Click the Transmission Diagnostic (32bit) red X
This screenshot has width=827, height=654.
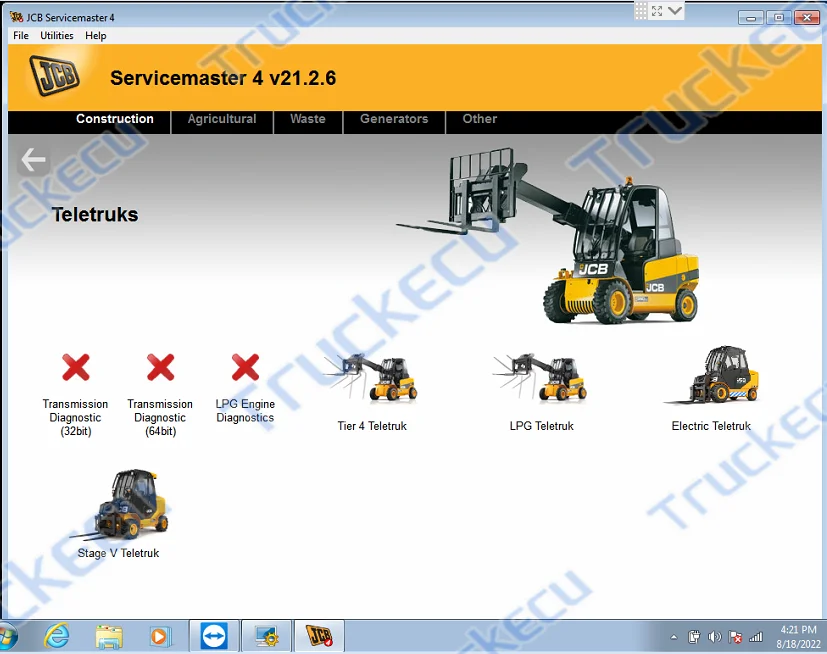(x=75, y=367)
